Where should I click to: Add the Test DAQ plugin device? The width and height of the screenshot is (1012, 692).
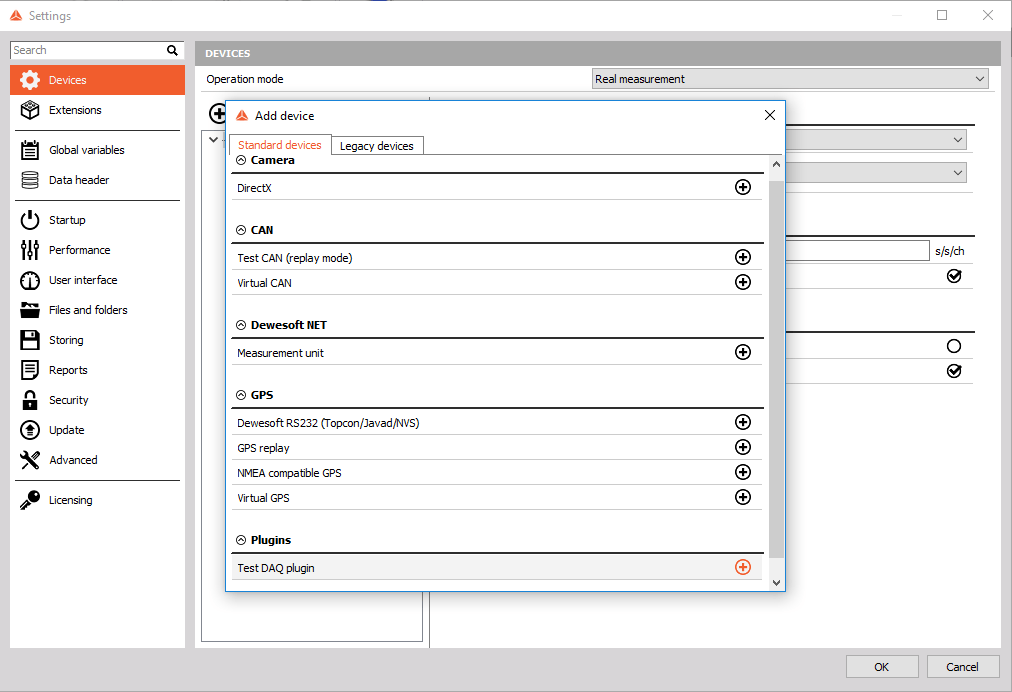742,567
